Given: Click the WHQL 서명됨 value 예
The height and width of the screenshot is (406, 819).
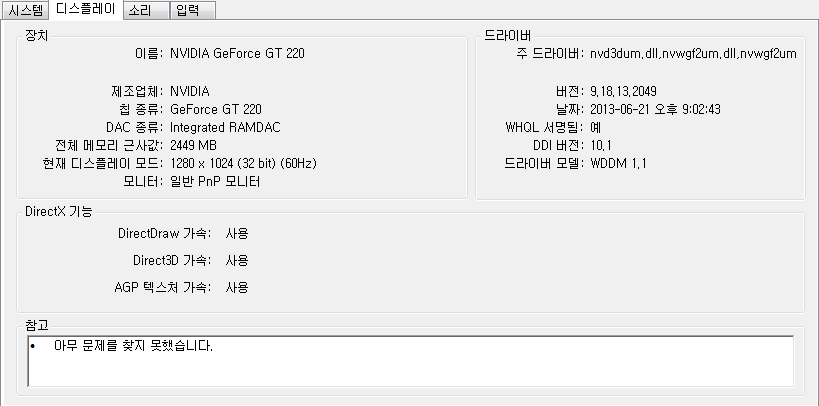Looking at the screenshot, I should (x=596, y=127).
